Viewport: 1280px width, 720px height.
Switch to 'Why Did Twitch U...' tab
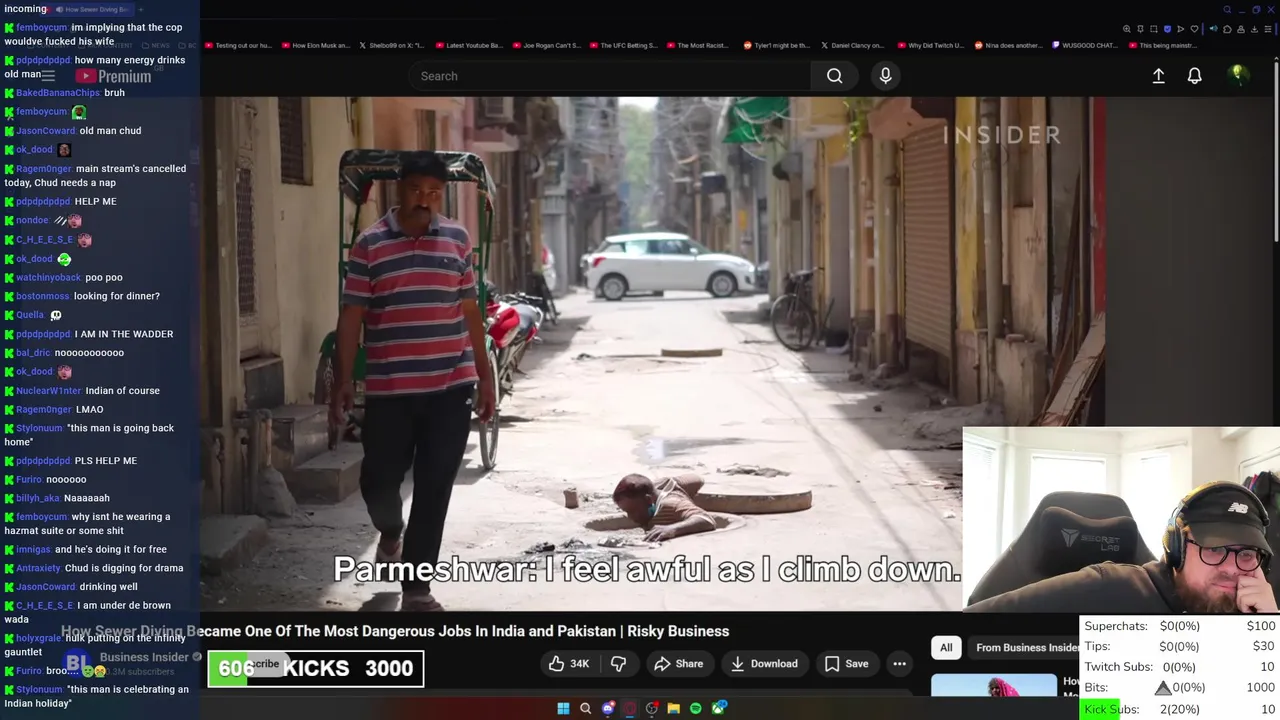click(930, 45)
